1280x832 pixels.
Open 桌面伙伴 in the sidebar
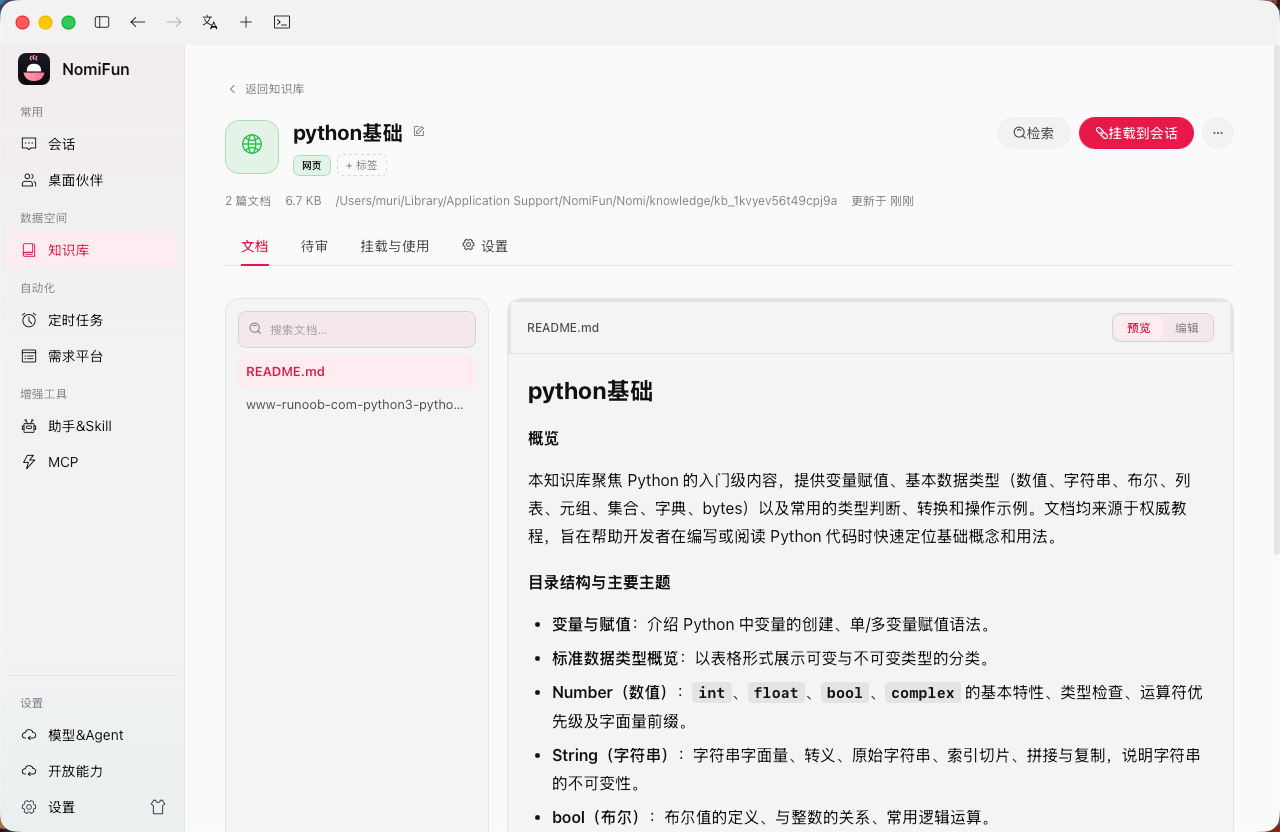coord(92,180)
